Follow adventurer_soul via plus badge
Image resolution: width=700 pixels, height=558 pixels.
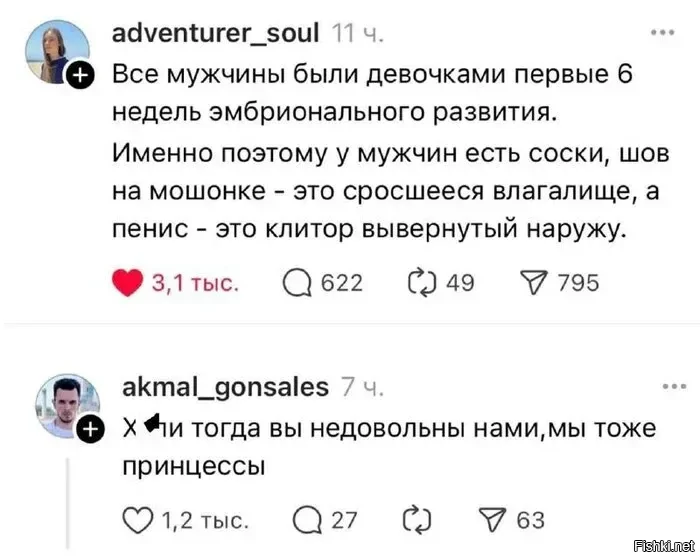point(83,75)
